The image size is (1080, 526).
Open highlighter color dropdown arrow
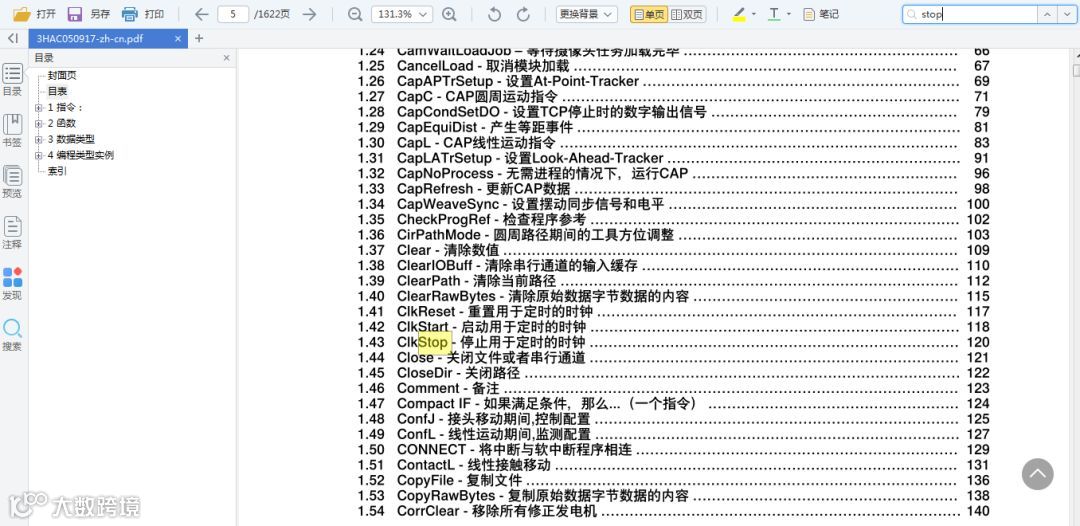tap(754, 14)
